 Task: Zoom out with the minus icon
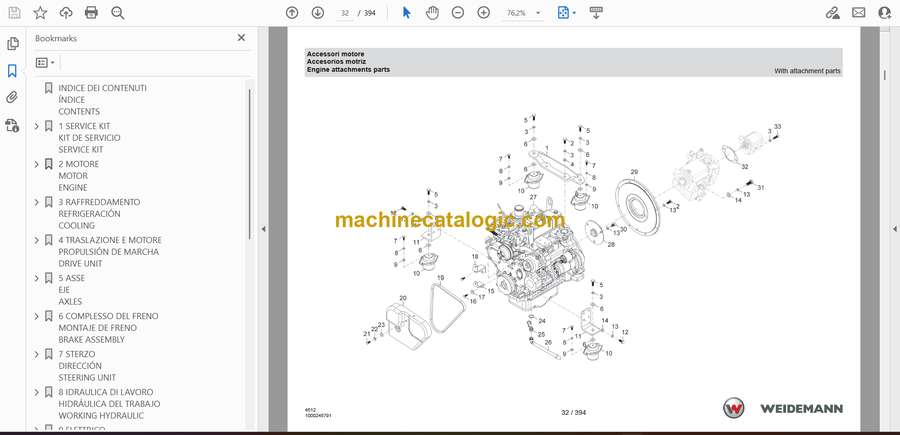tap(457, 13)
